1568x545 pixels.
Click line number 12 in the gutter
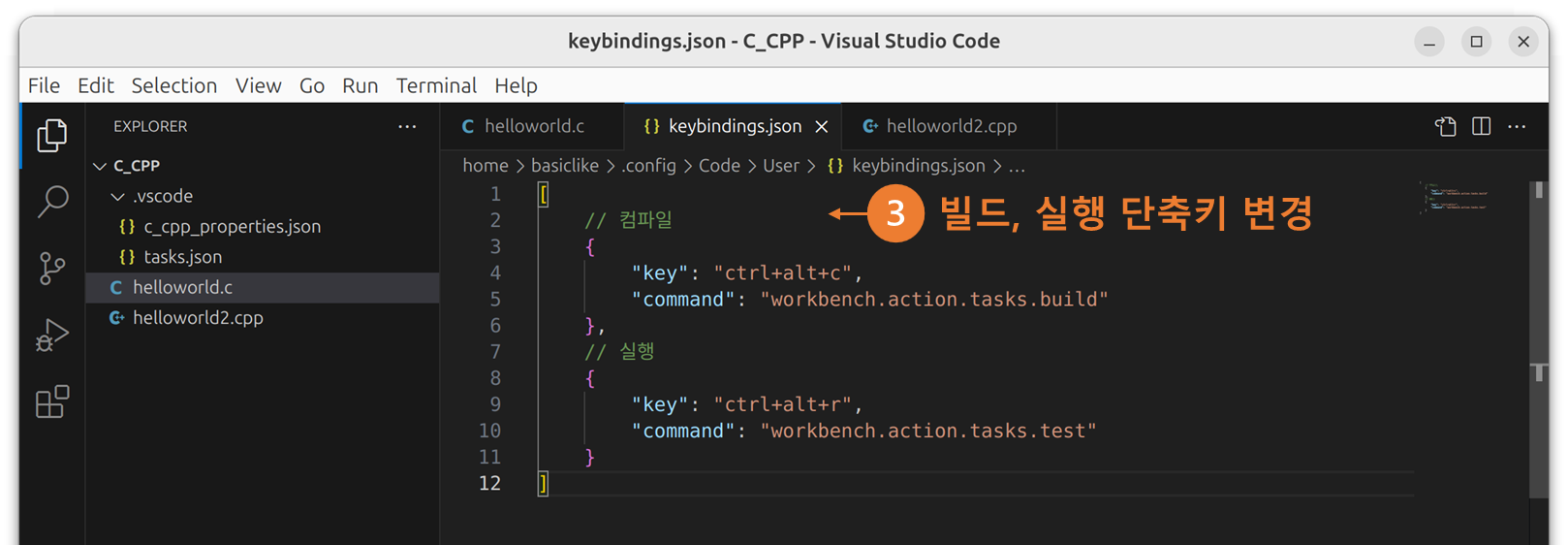[x=489, y=483]
